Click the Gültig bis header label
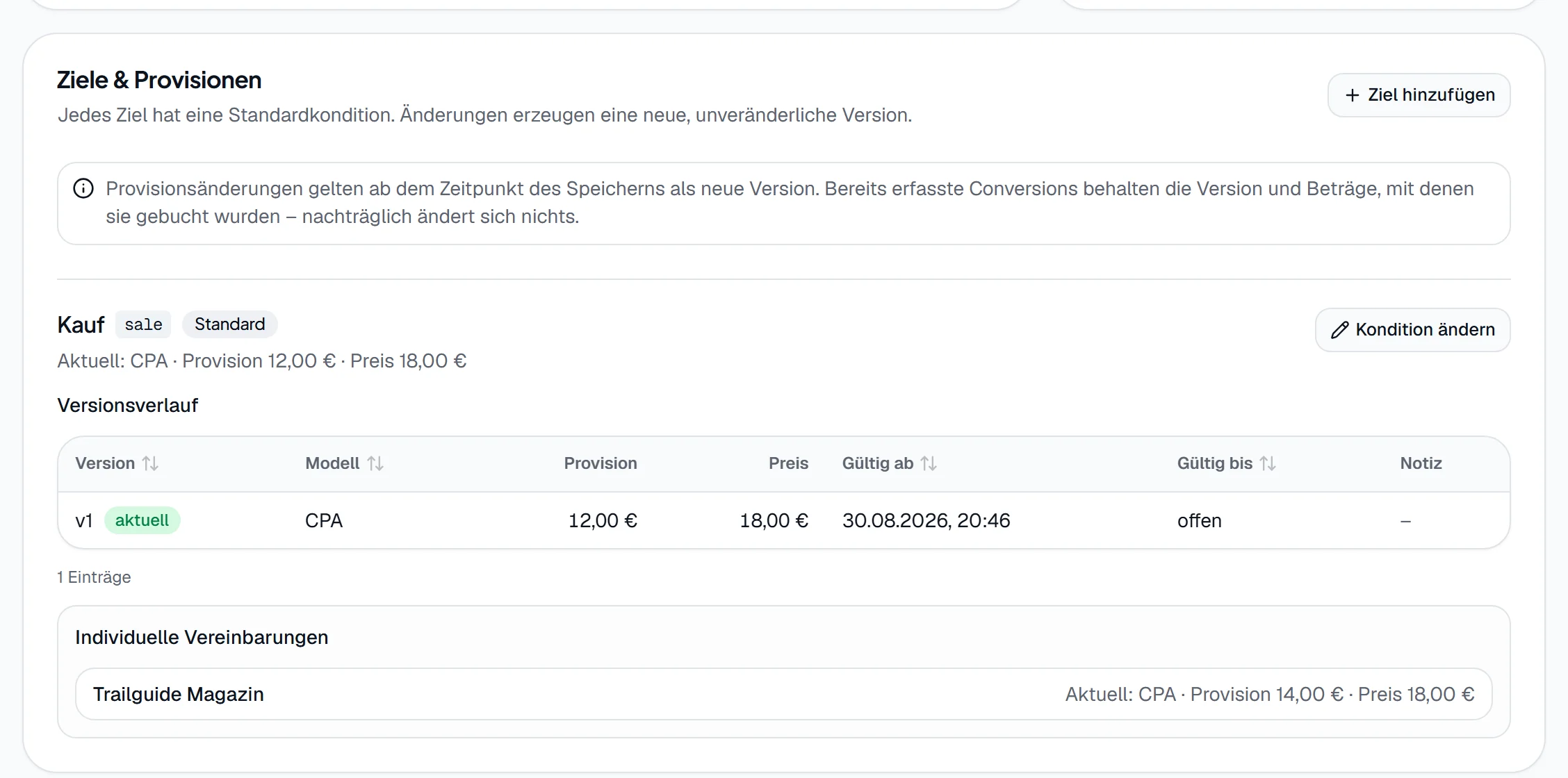The image size is (1568, 778). (x=1215, y=463)
